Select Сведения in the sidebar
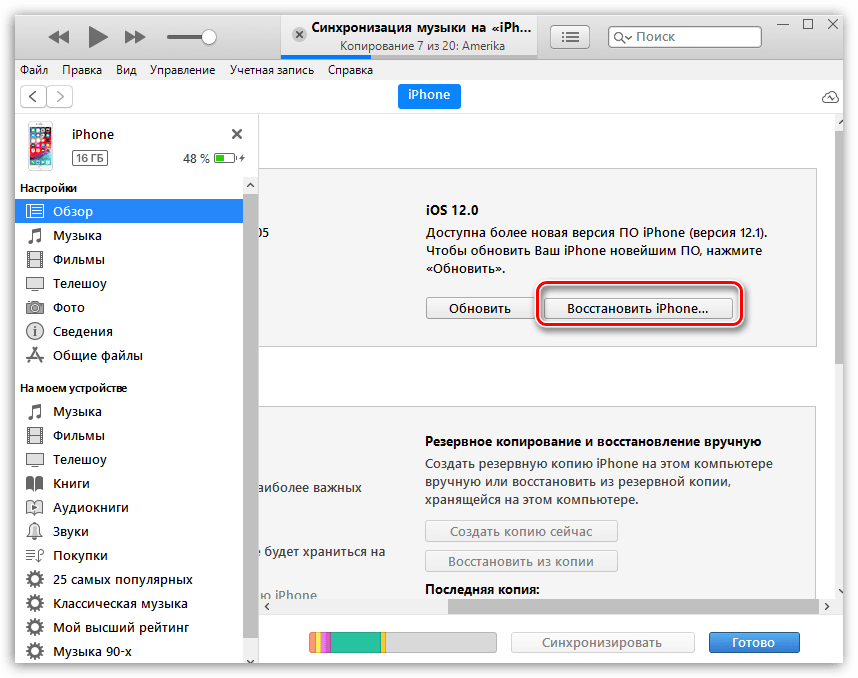This screenshot has height=678, width=858. 82,332
